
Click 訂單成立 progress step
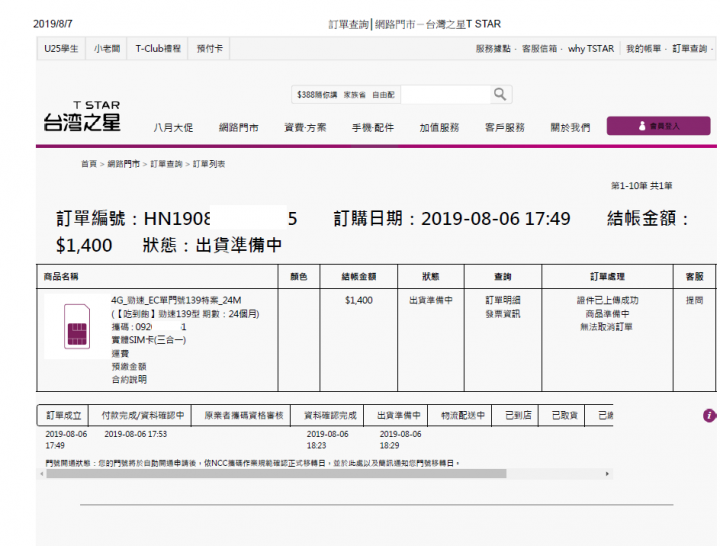63,416
